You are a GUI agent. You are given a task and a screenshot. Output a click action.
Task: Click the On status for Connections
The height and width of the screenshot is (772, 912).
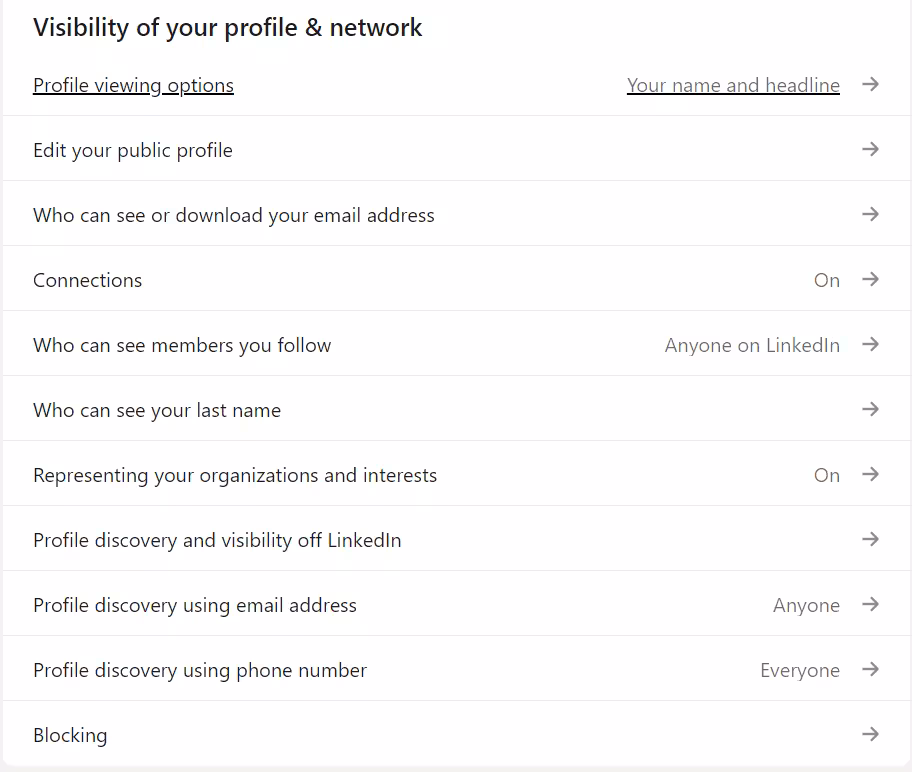click(826, 281)
